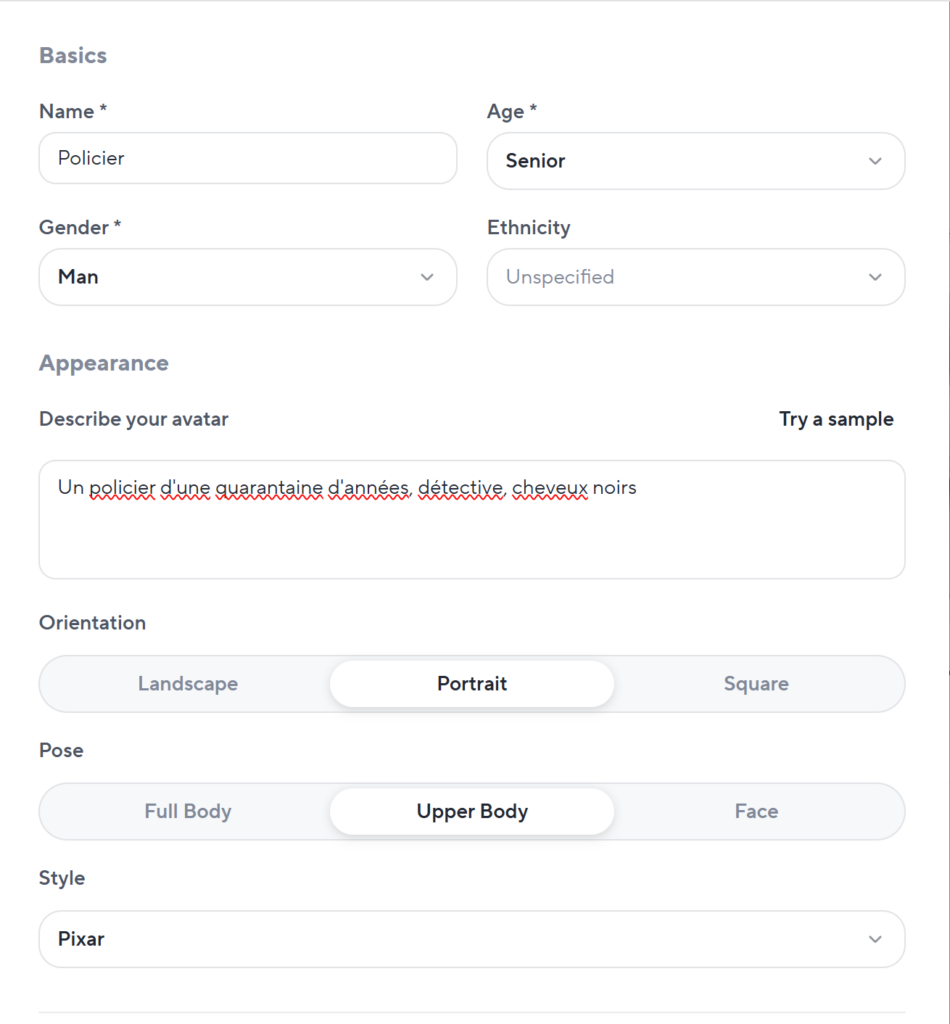Expand the Ethnicity Unspecified dropdown
Screen dimensions: 950x1024
(x=680, y=277)
